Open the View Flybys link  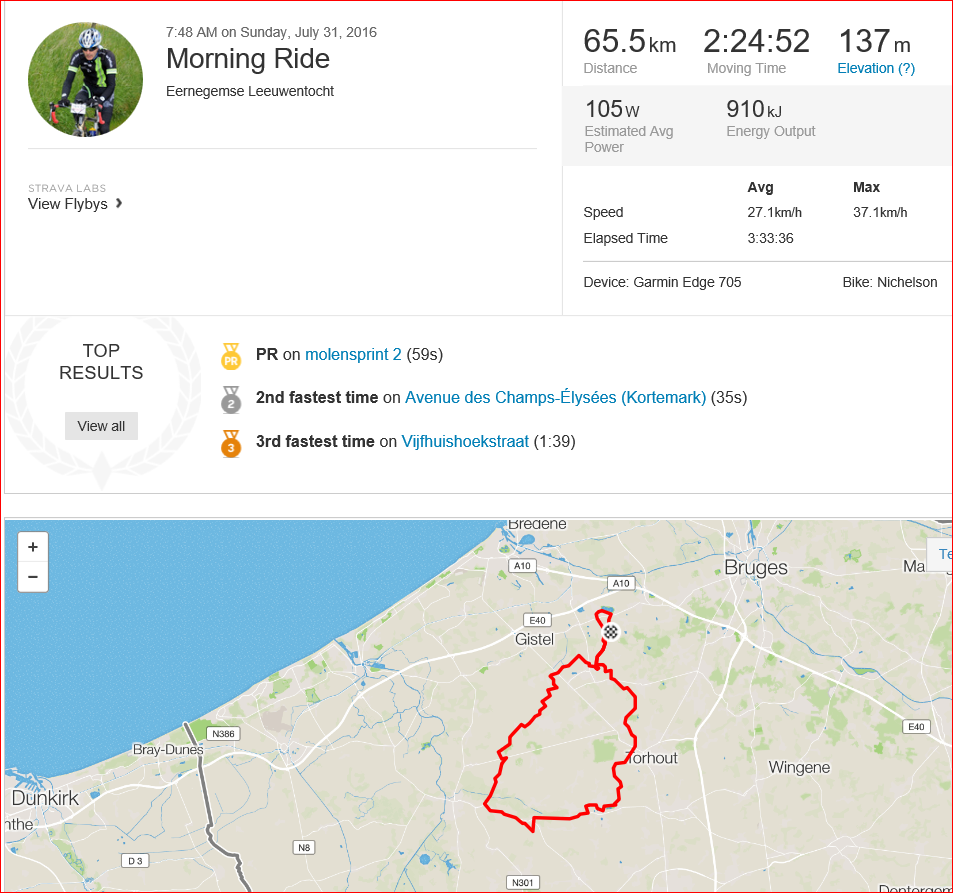pos(67,204)
